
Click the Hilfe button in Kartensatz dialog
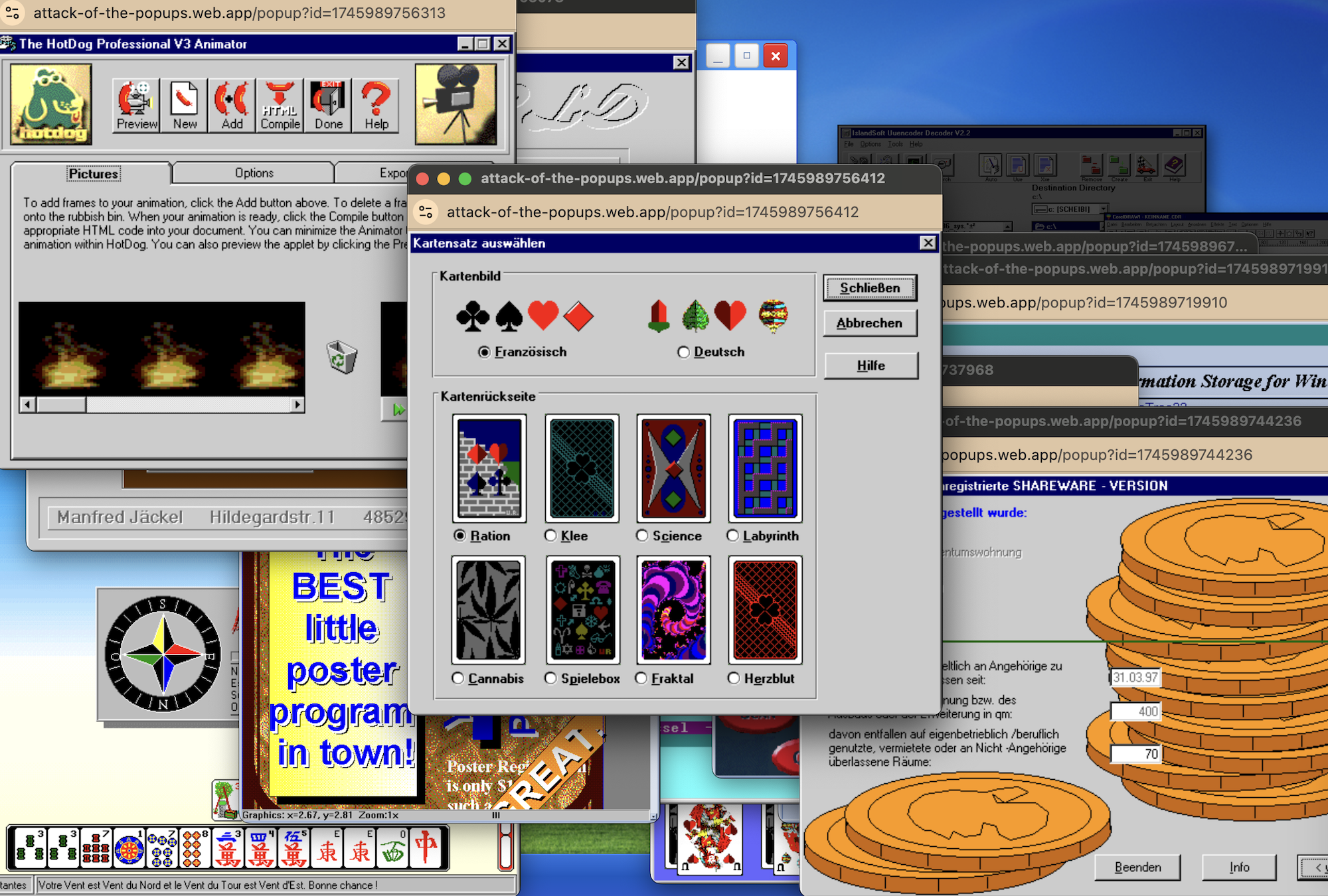click(x=871, y=366)
